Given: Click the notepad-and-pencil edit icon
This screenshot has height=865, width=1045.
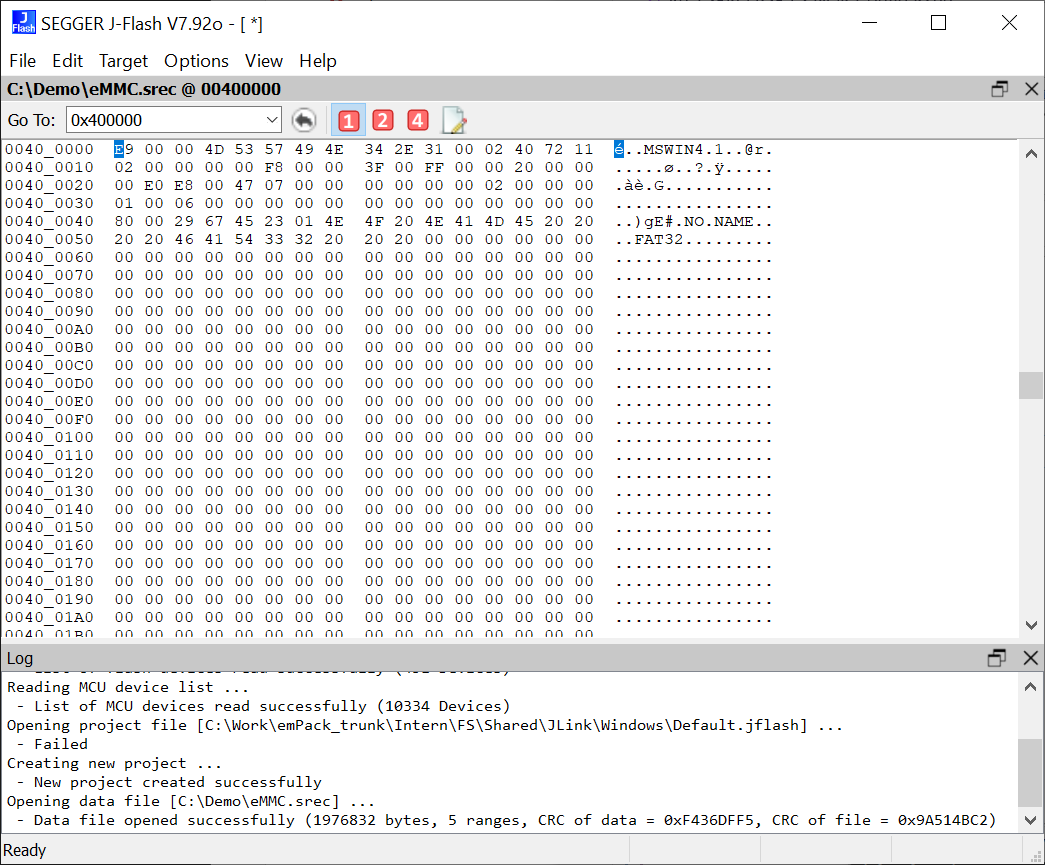Looking at the screenshot, I should [454, 121].
